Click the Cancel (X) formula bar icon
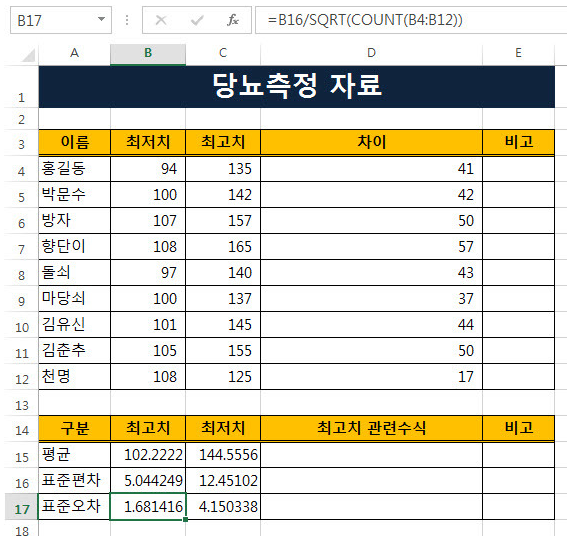 161,20
